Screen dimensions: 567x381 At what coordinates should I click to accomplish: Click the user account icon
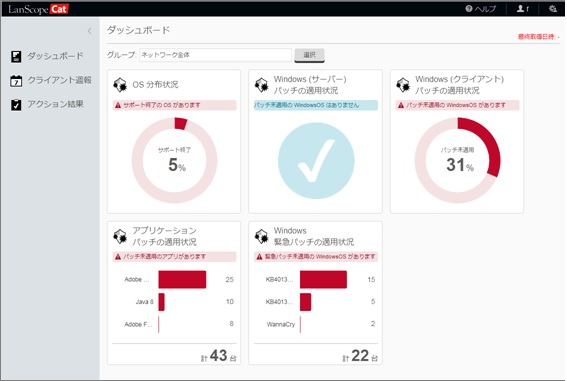coord(520,8)
